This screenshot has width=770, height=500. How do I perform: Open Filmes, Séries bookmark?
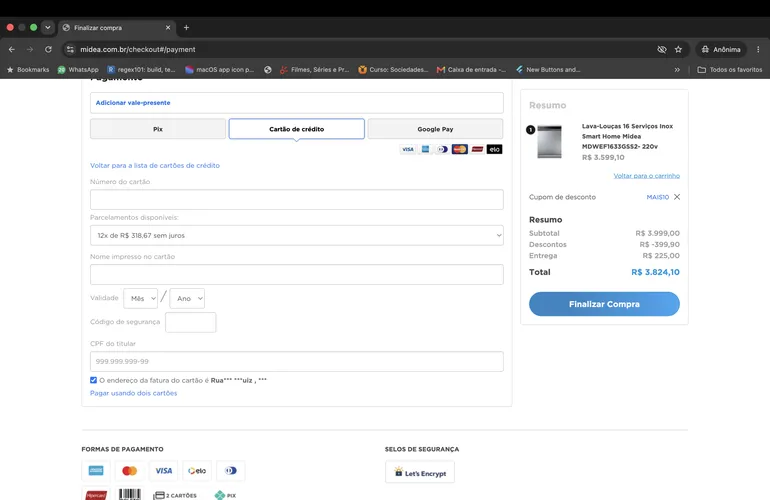(x=314, y=70)
